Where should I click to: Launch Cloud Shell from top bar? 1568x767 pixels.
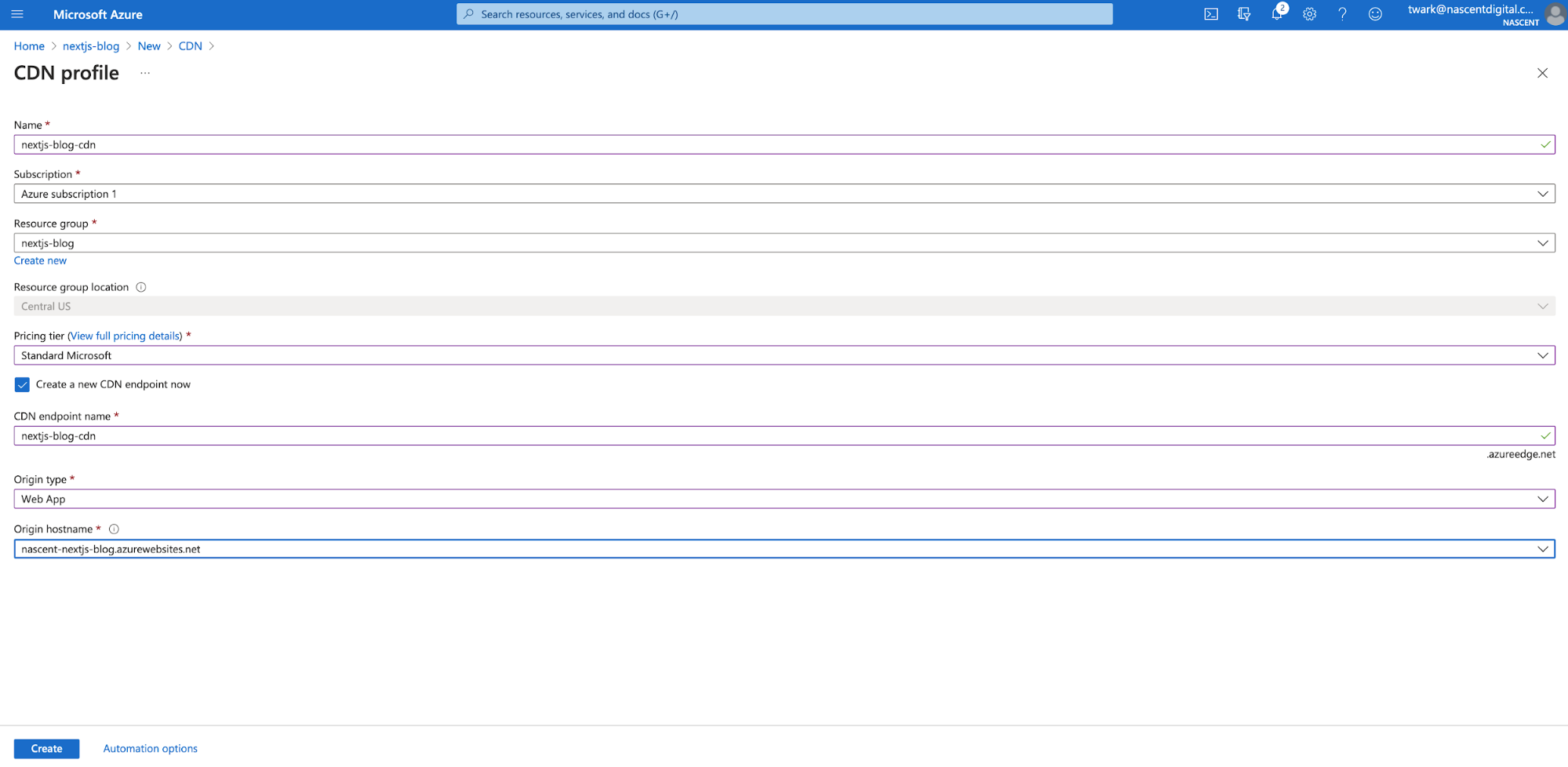coord(1211,14)
